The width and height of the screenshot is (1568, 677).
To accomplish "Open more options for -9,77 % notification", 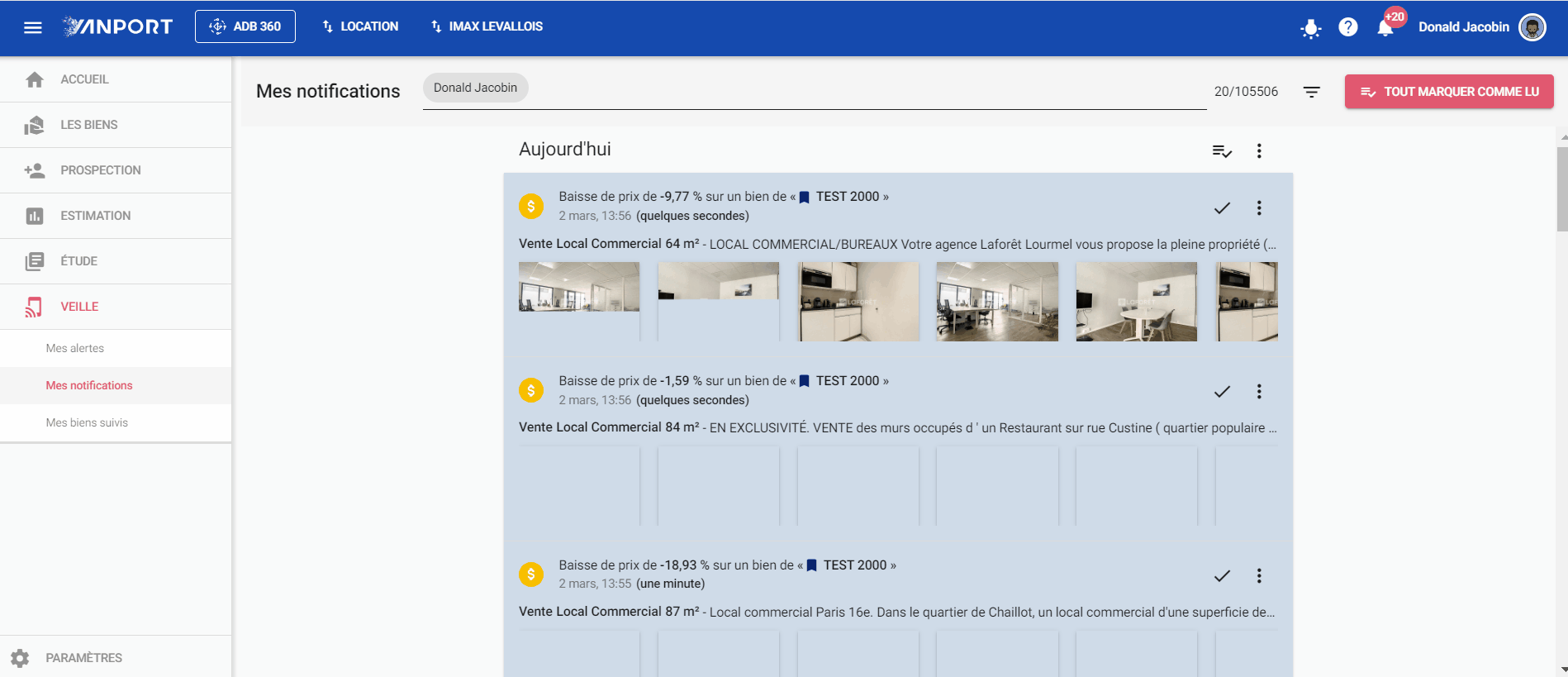I will 1259,208.
